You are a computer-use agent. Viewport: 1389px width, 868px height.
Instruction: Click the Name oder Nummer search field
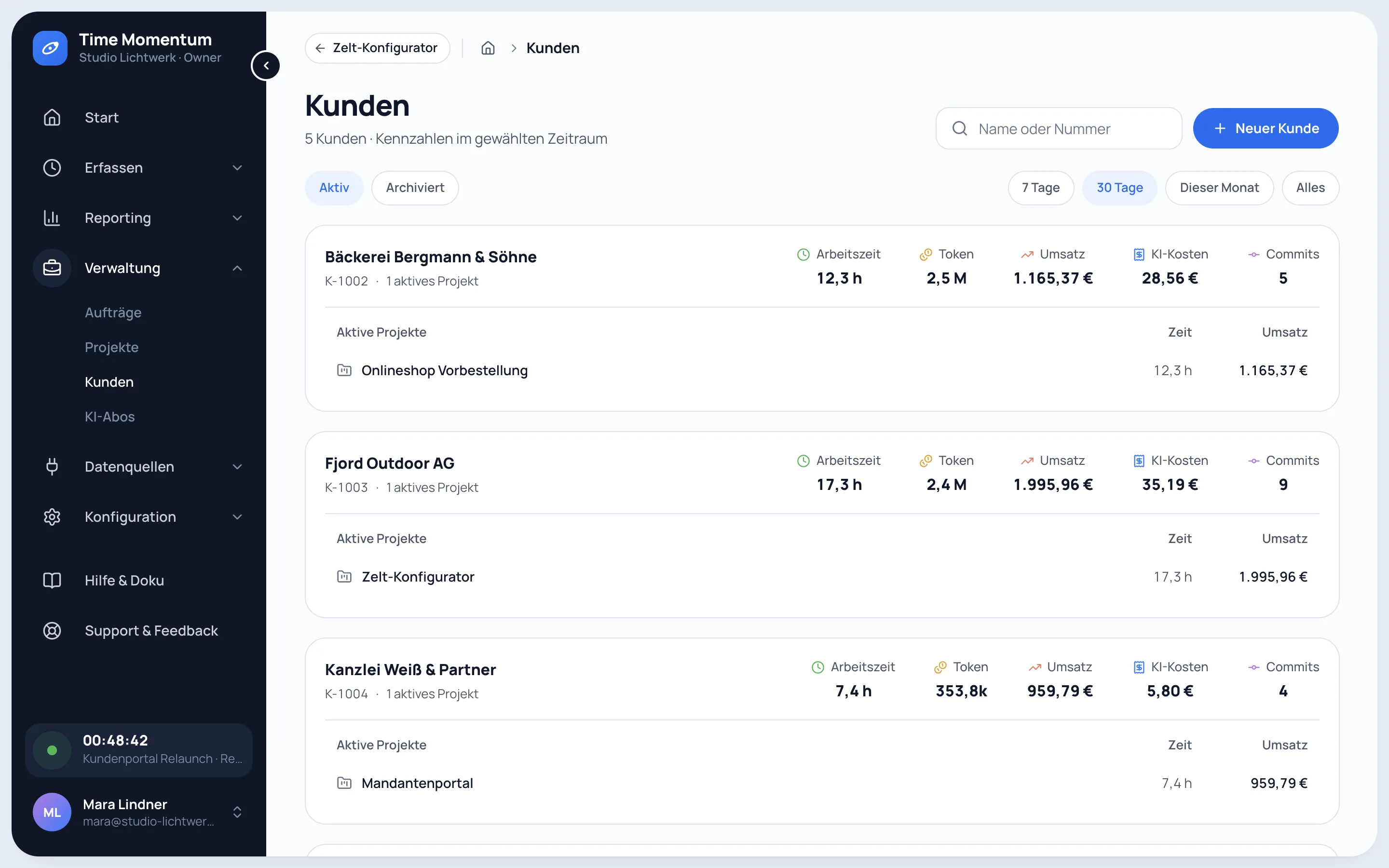pos(1059,128)
